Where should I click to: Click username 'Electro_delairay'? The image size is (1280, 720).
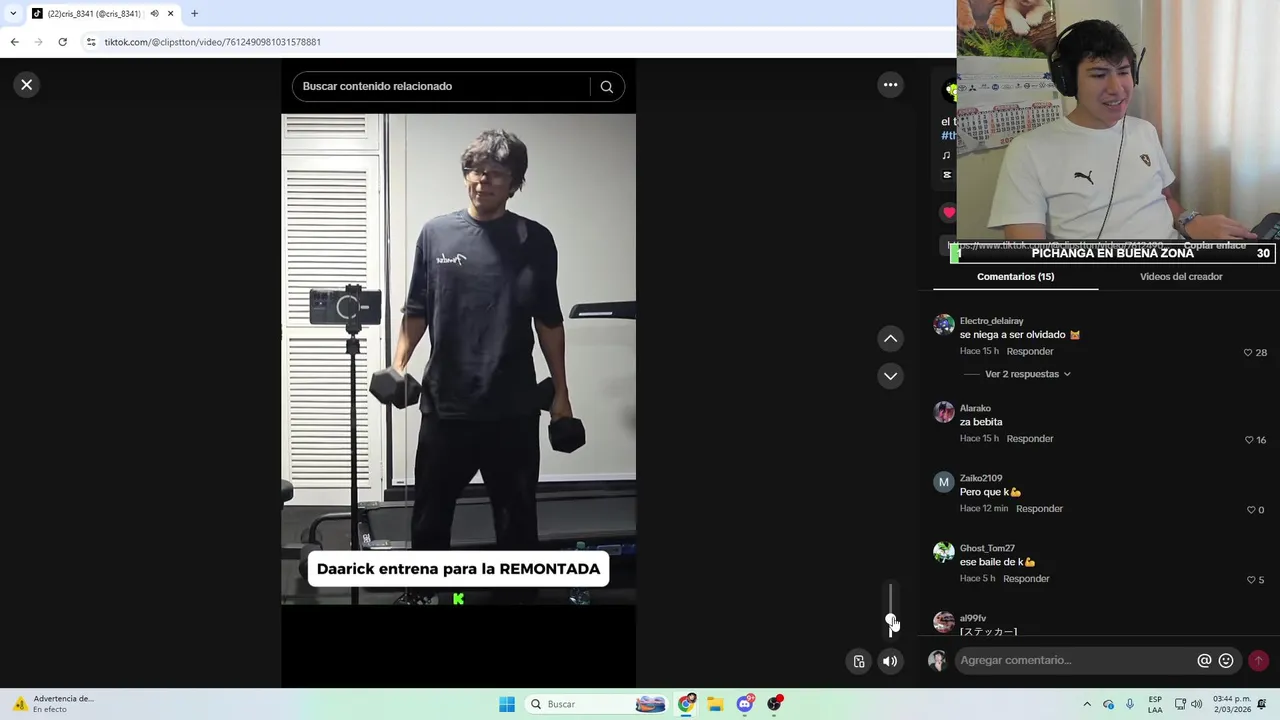click(x=991, y=321)
